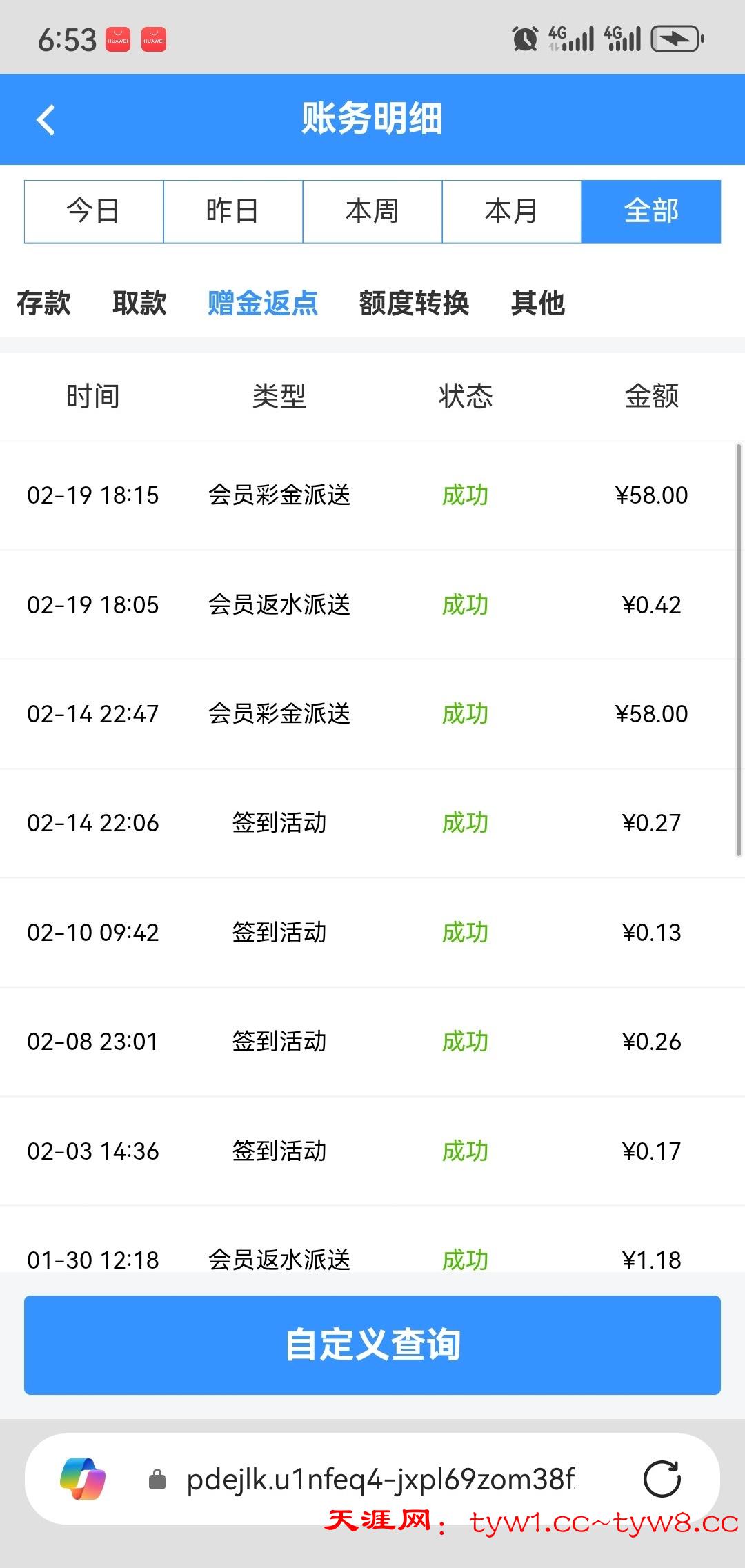This screenshot has width=745, height=1568.
Task: Tap the lock icon beside URL
Action: coord(157,1479)
